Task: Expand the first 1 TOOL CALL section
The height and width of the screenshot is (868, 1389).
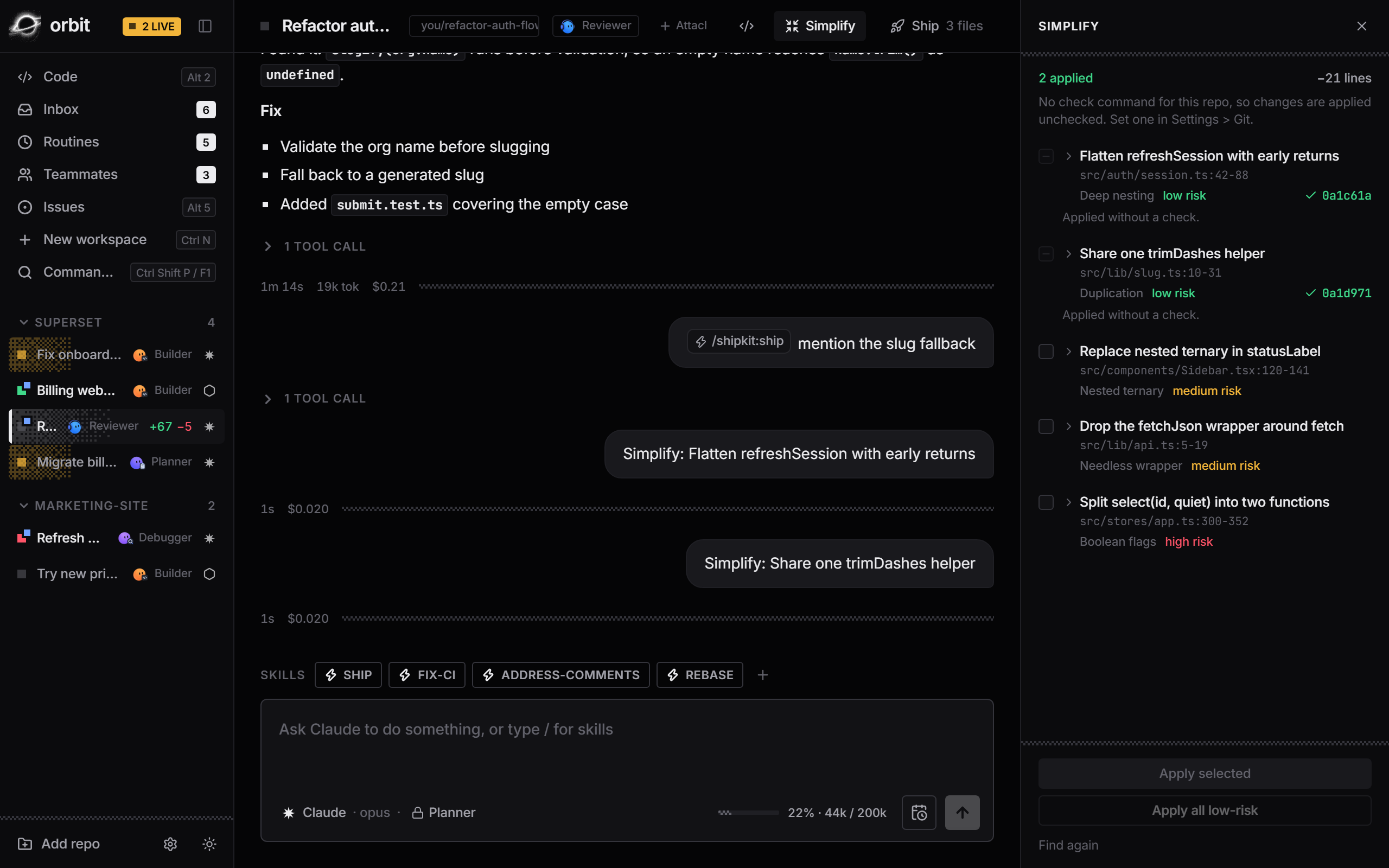Action: [x=314, y=246]
